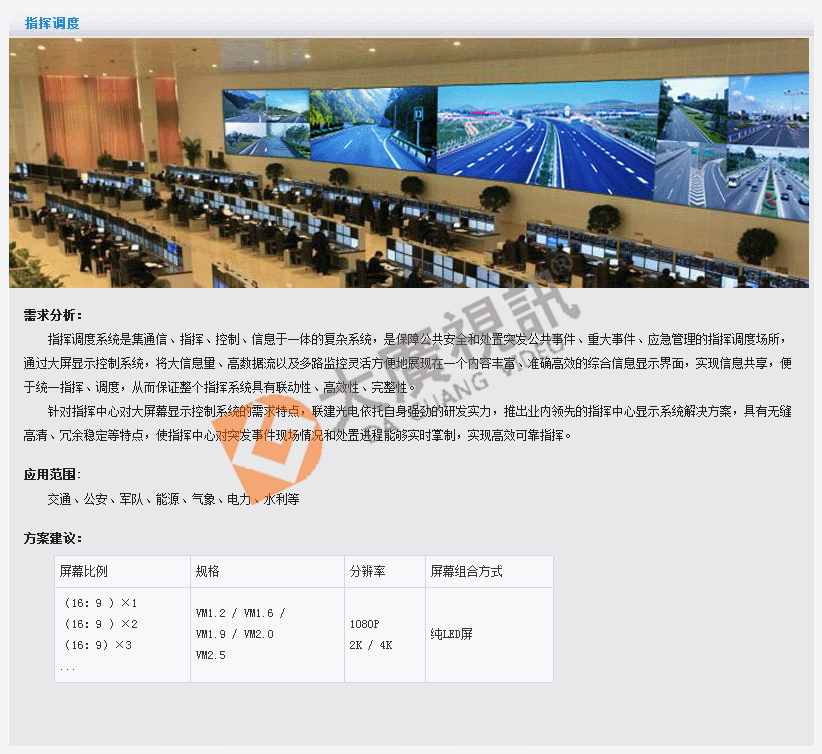Select the 方案建议 heading

(53, 539)
